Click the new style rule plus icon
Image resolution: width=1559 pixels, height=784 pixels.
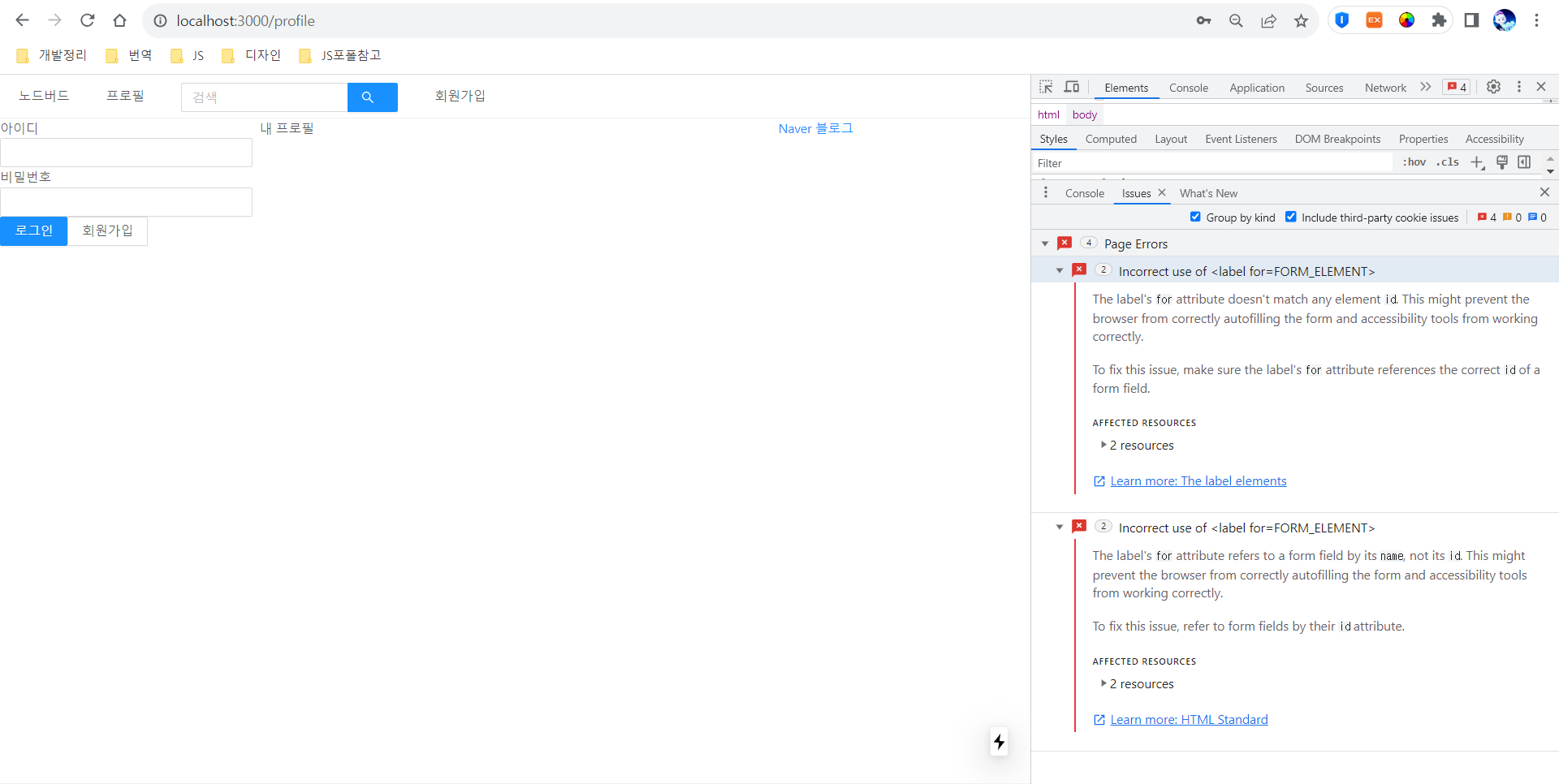point(1478,162)
